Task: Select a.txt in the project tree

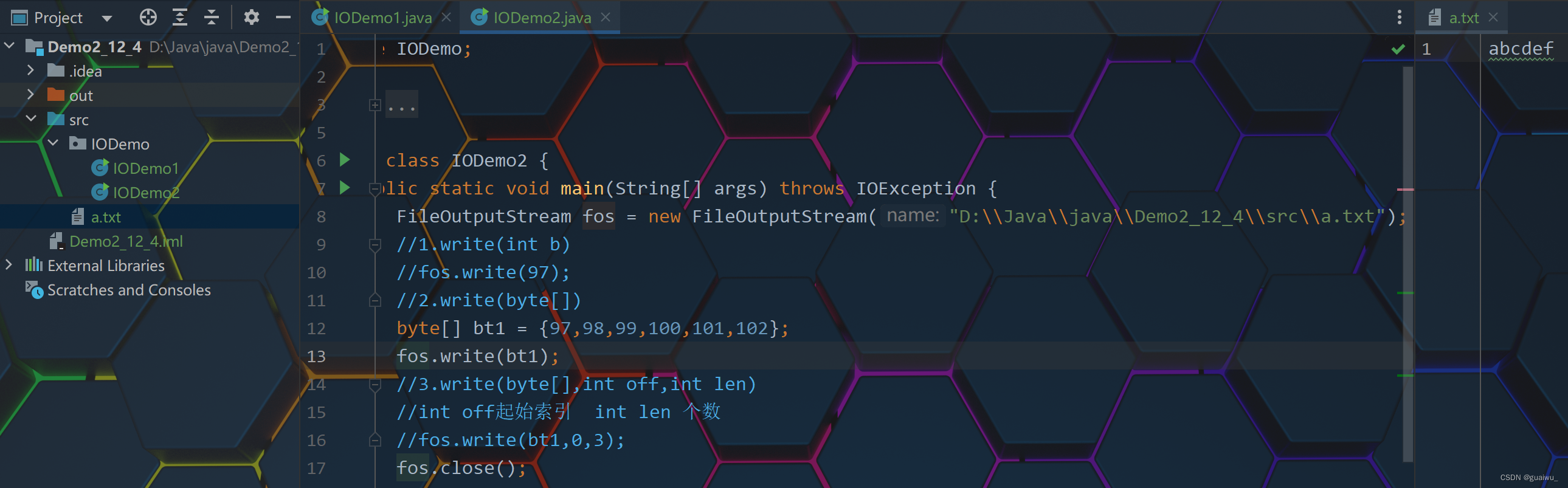Action: (106, 217)
